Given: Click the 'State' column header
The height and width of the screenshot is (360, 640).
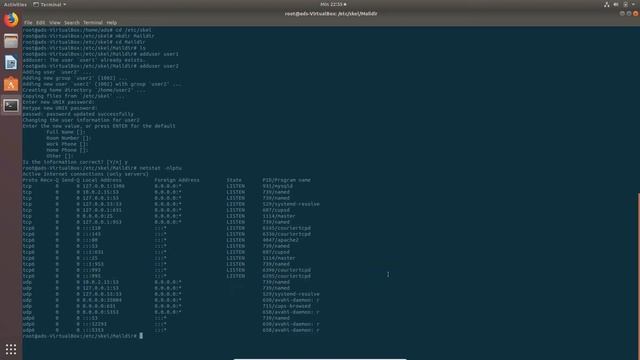Looking at the screenshot, I should point(234,180).
